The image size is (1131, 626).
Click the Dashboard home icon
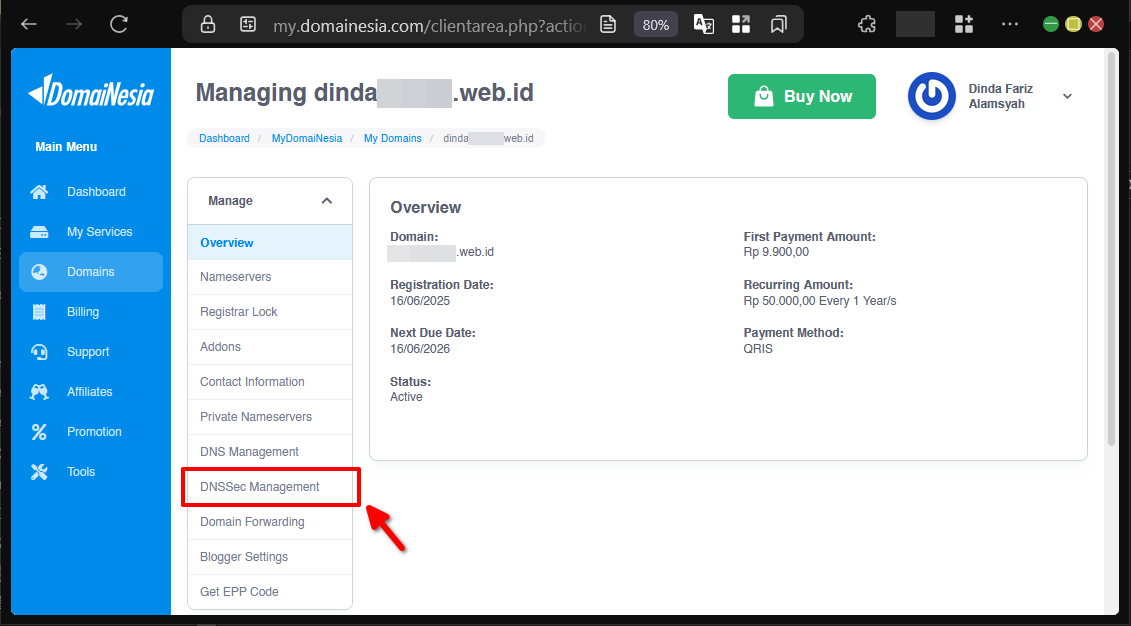point(39,192)
